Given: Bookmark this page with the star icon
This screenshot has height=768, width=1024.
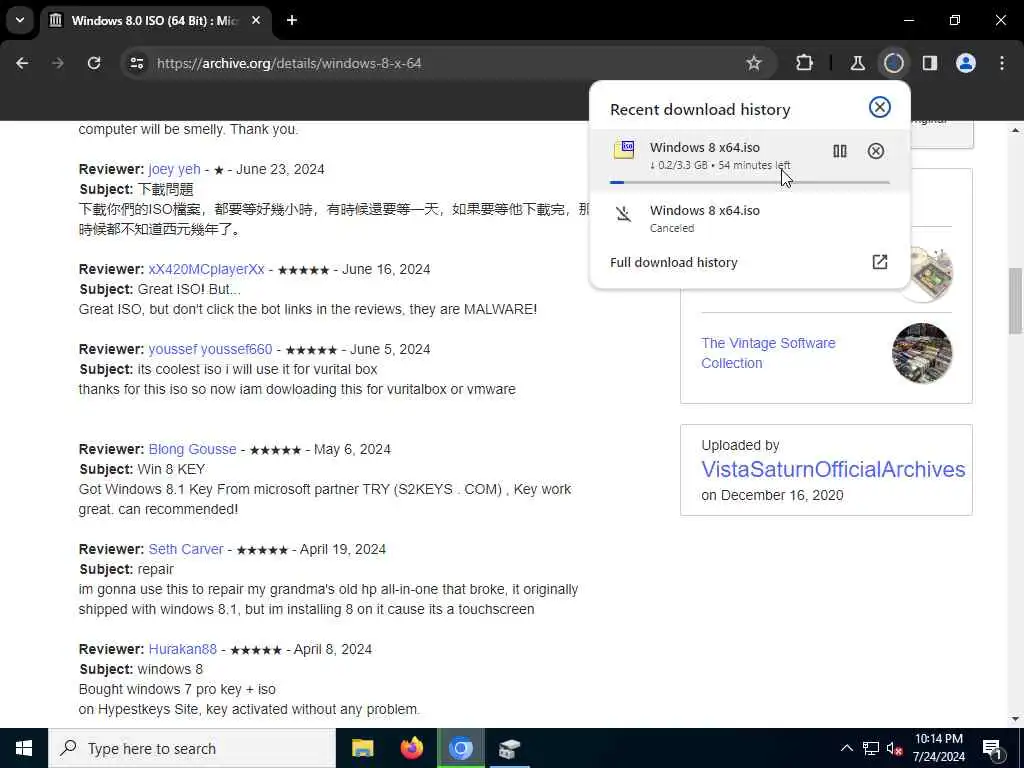Looking at the screenshot, I should [754, 63].
